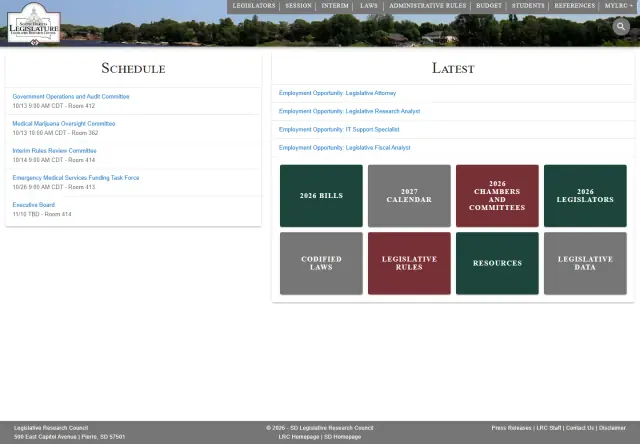The width and height of the screenshot is (640, 444).
Task: Open Emergency Medical Services Funding Task Force
Action: [x=76, y=178]
